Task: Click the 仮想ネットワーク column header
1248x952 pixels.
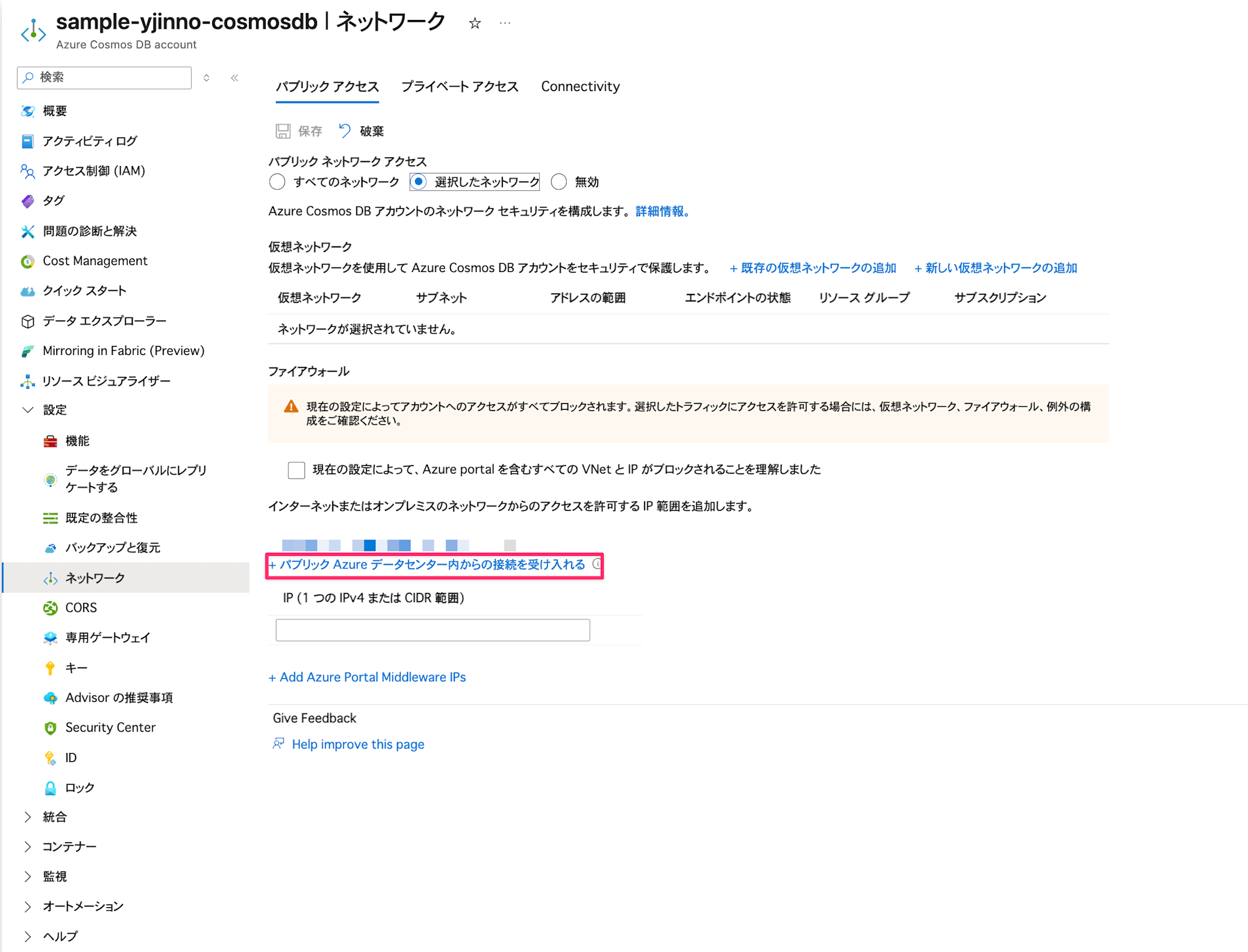Action: (x=319, y=298)
